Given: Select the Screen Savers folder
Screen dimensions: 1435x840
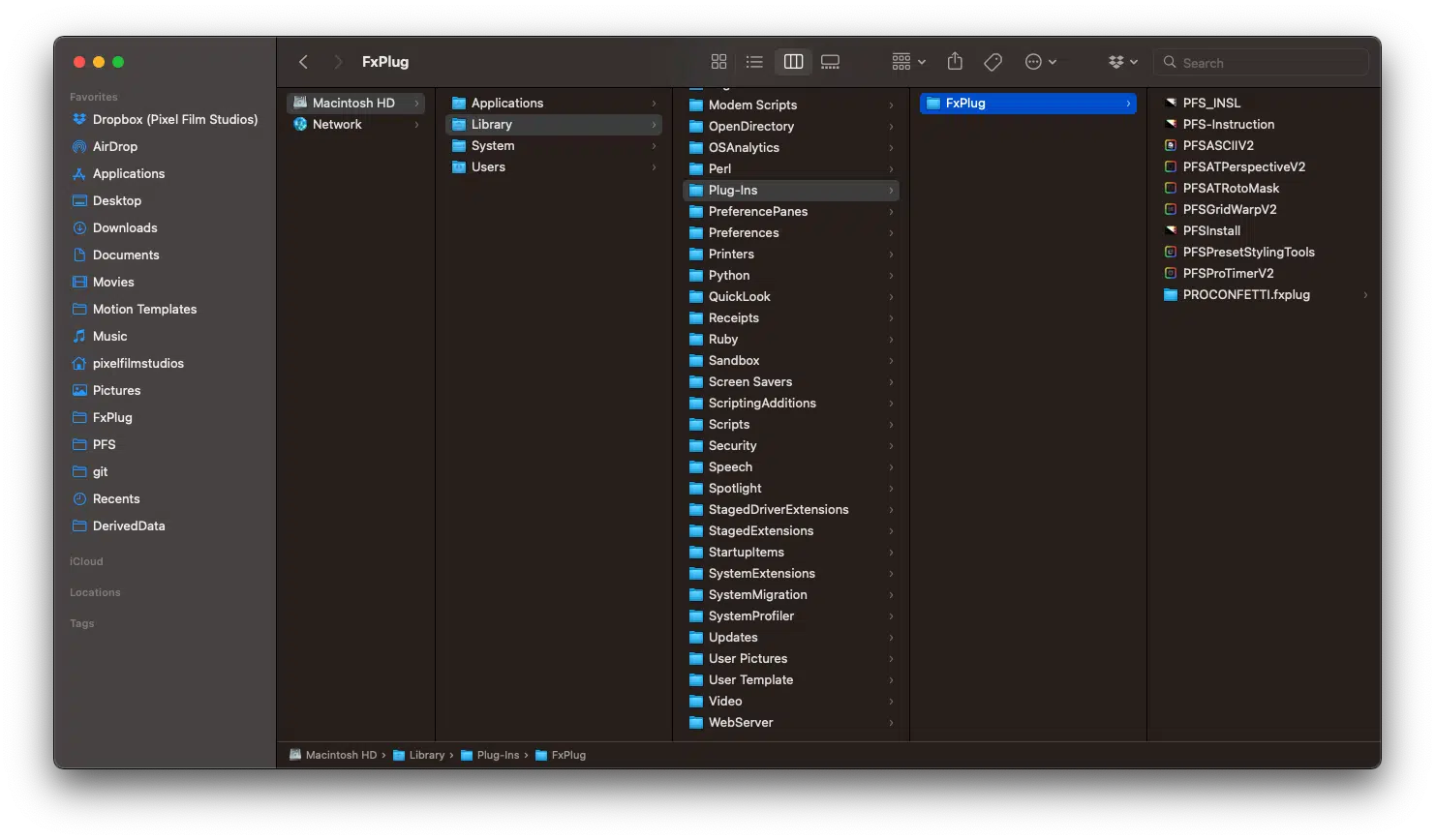Looking at the screenshot, I should click(791, 381).
